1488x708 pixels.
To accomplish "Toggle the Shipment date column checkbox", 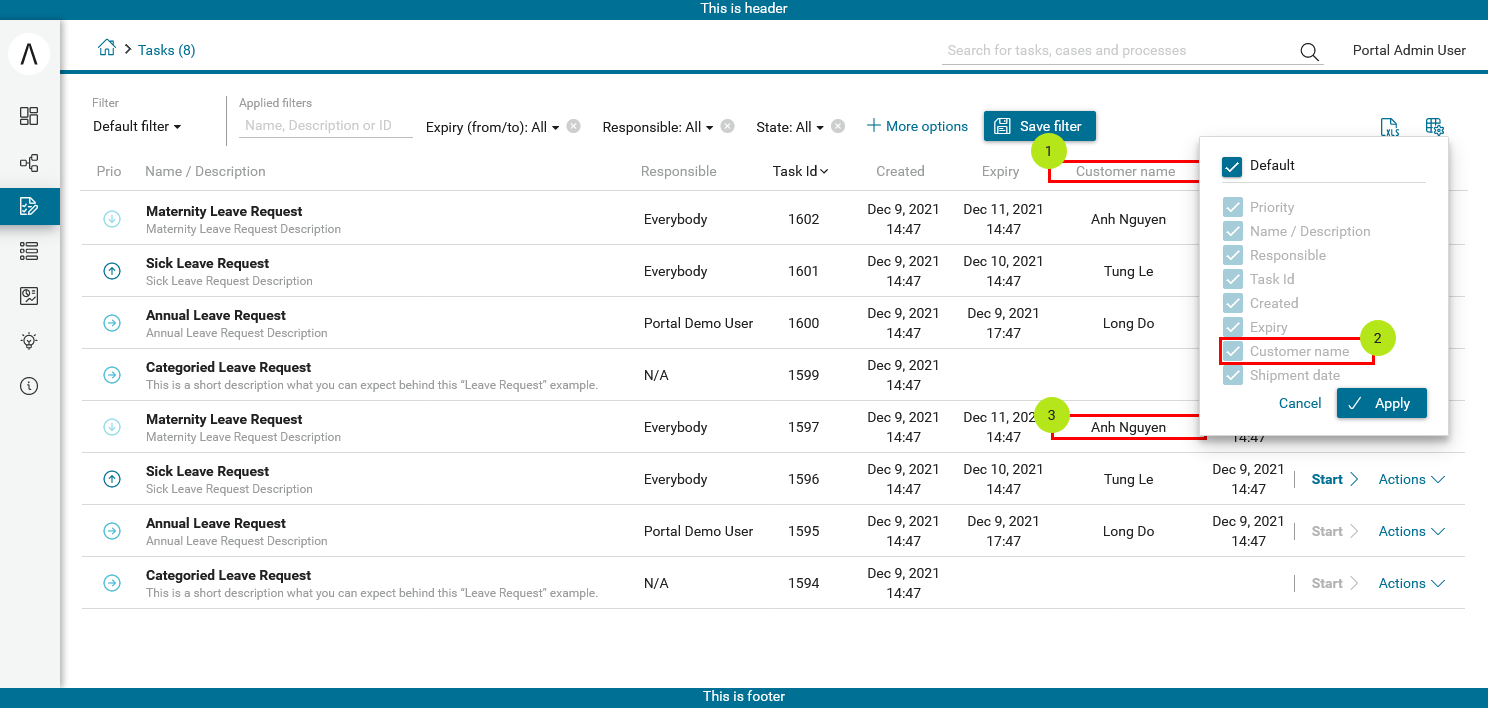I will (1232, 375).
